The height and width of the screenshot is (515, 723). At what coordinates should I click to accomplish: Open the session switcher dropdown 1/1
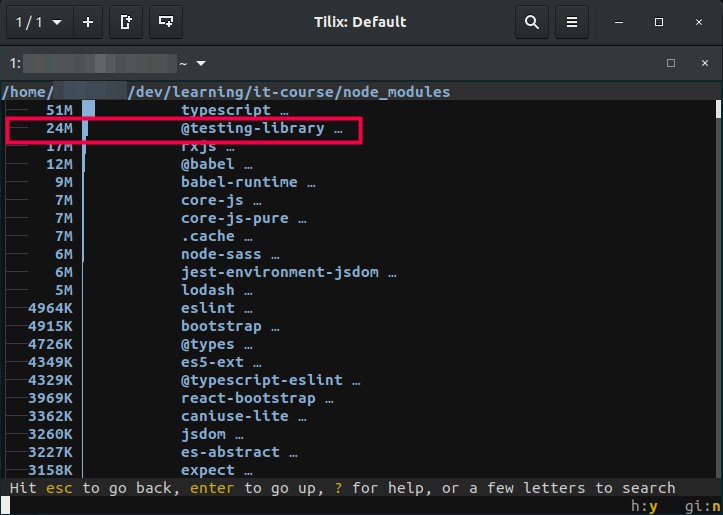(40, 22)
